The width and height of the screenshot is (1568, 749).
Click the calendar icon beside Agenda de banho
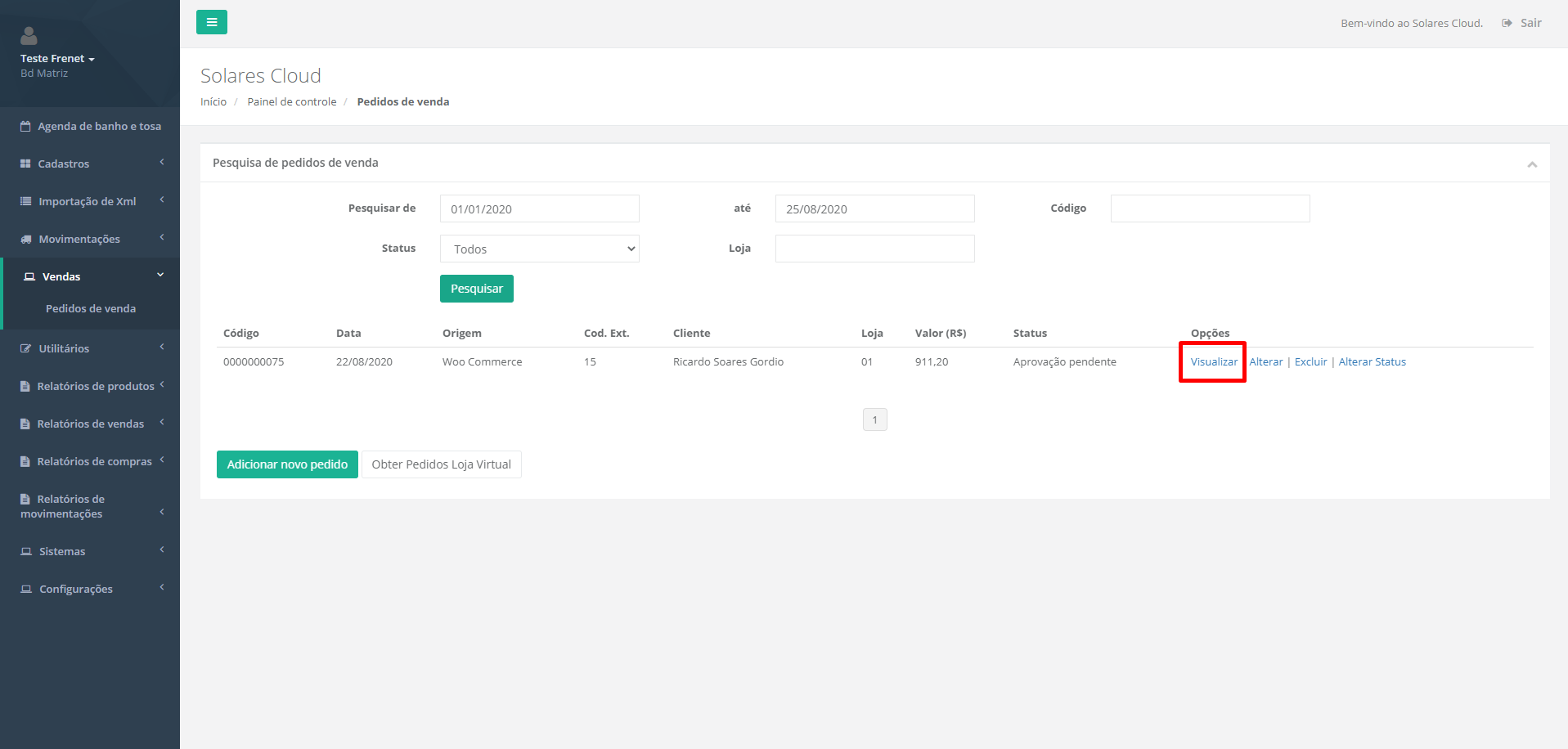tap(25, 127)
